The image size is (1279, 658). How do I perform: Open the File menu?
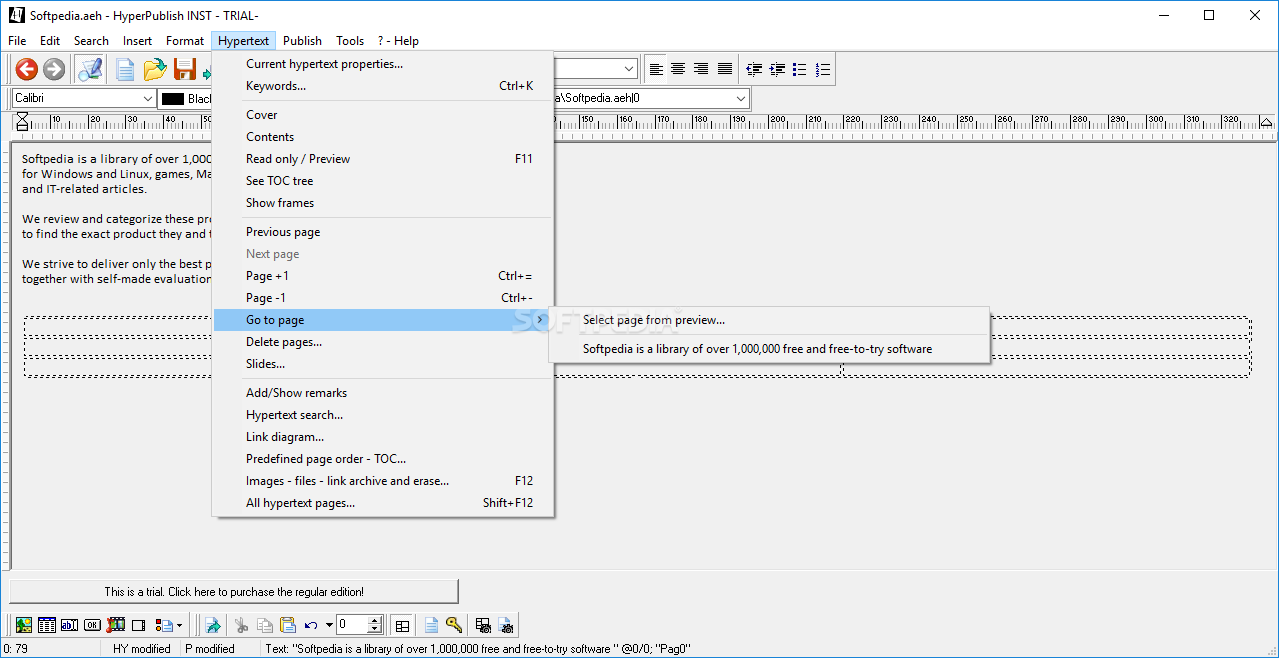[17, 41]
